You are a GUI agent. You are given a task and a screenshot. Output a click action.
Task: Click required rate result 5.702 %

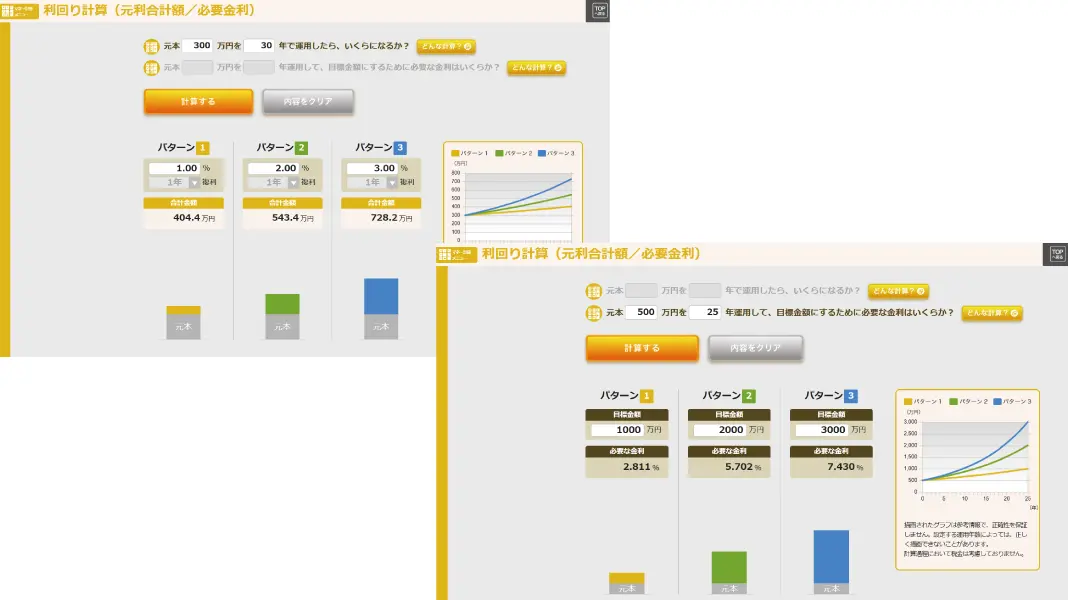click(x=729, y=467)
